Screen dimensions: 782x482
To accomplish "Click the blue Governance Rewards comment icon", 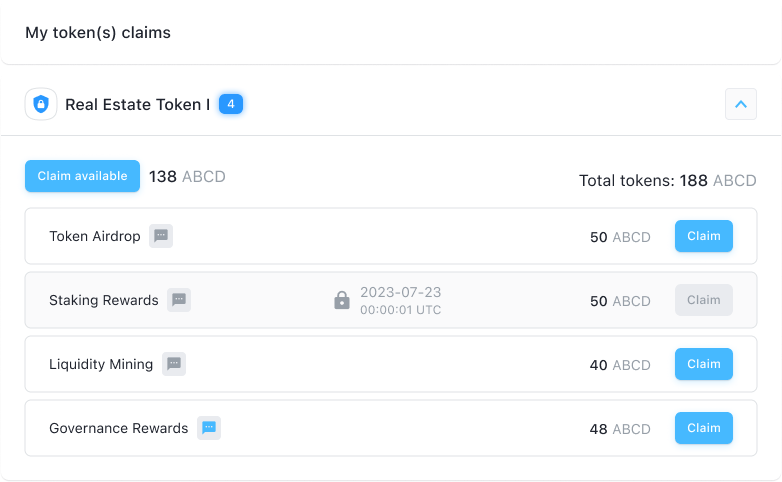I will (209, 428).
